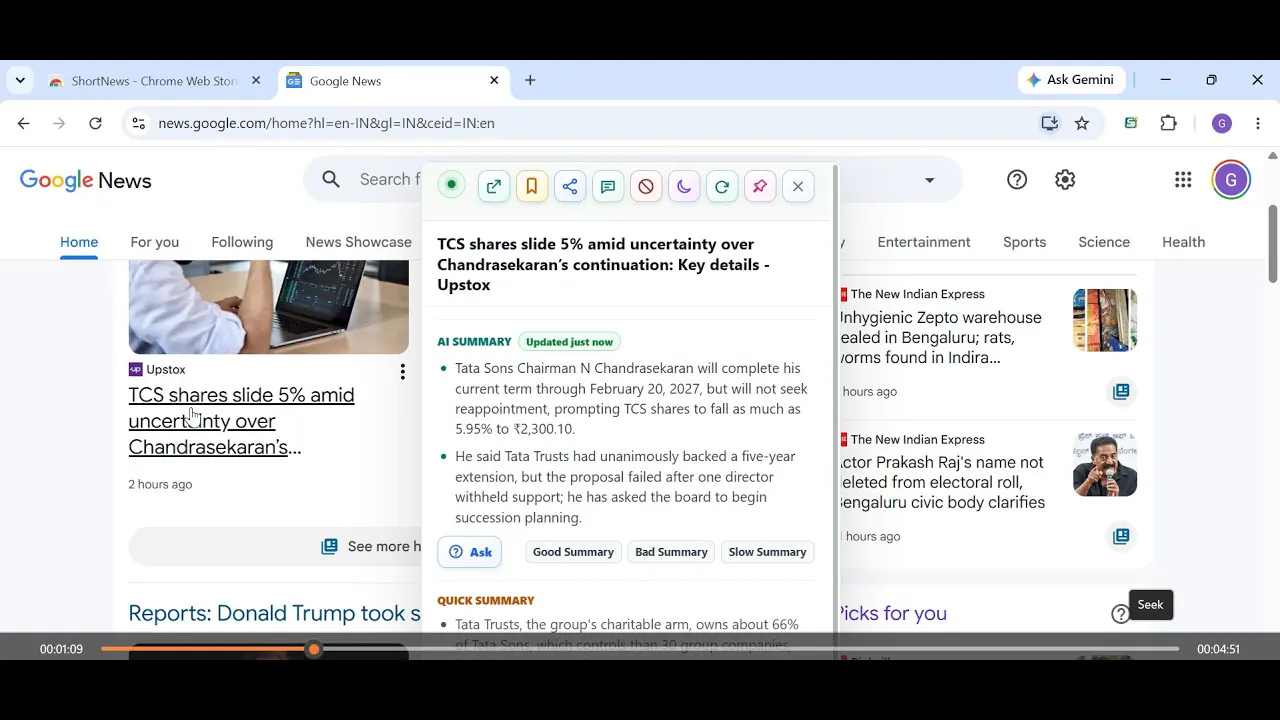1280x720 pixels.
Task: Open Google News settings gear
Action: pos(1065,180)
